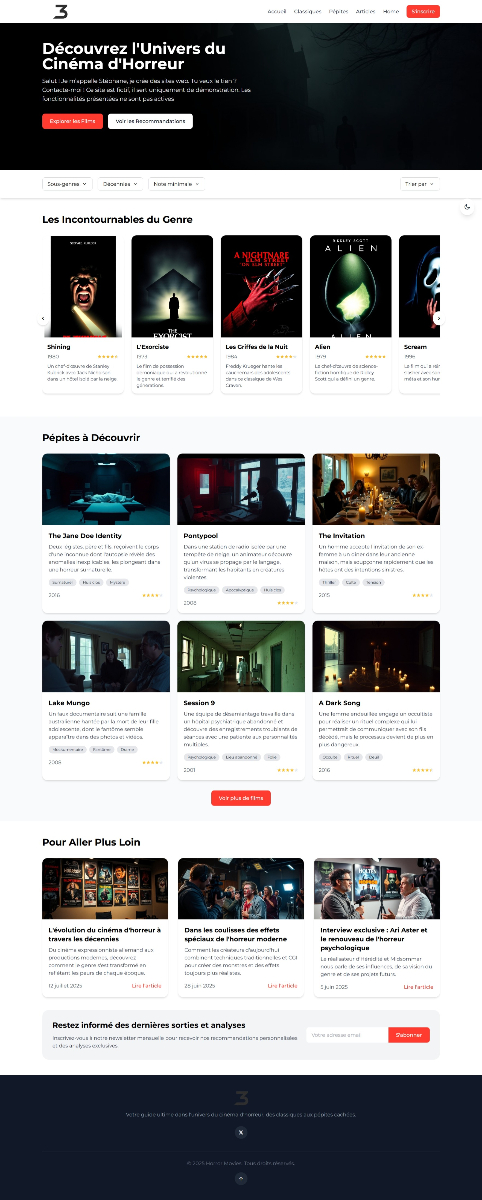
Task: Open L'évolution du cinéma d'horreur article image
Action: click(105, 888)
